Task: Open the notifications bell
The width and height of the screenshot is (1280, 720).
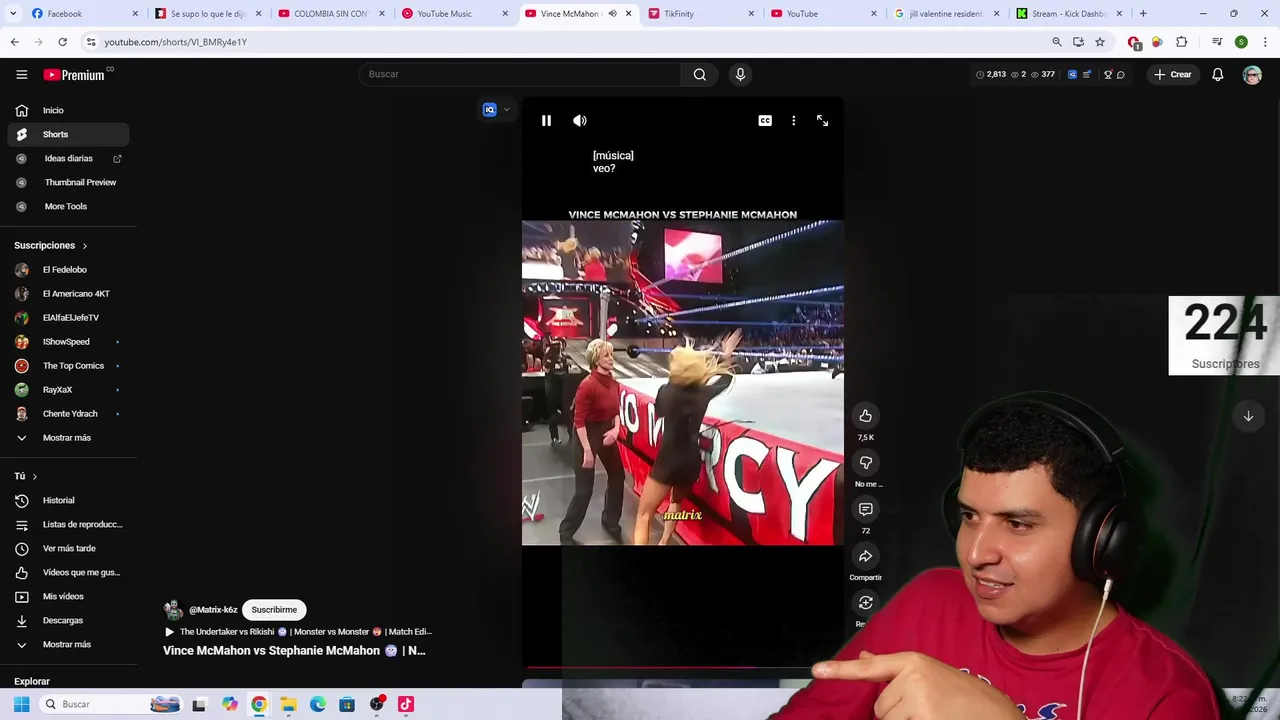Action: coord(1217,74)
